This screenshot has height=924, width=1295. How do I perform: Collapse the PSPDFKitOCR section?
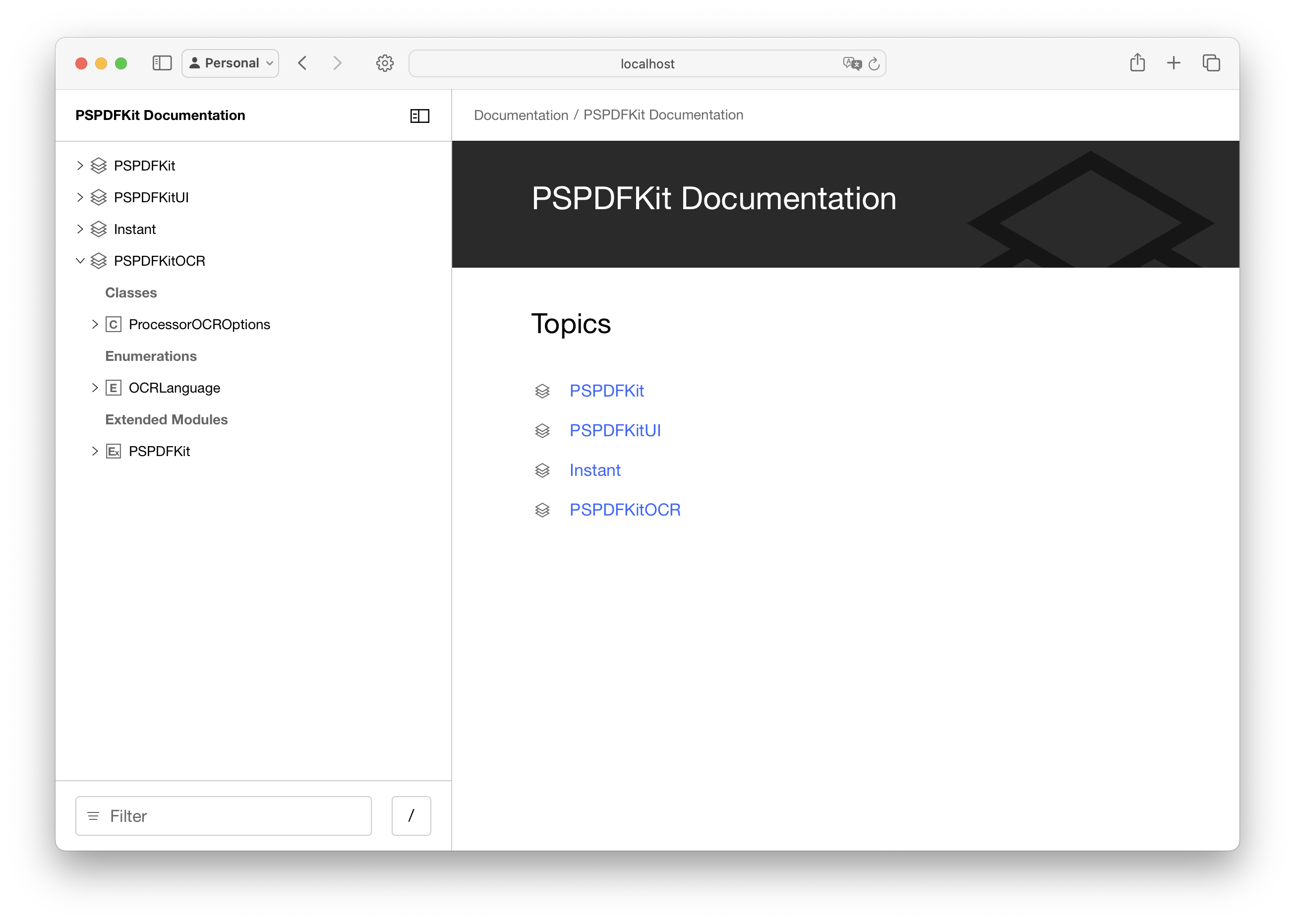click(80, 261)
